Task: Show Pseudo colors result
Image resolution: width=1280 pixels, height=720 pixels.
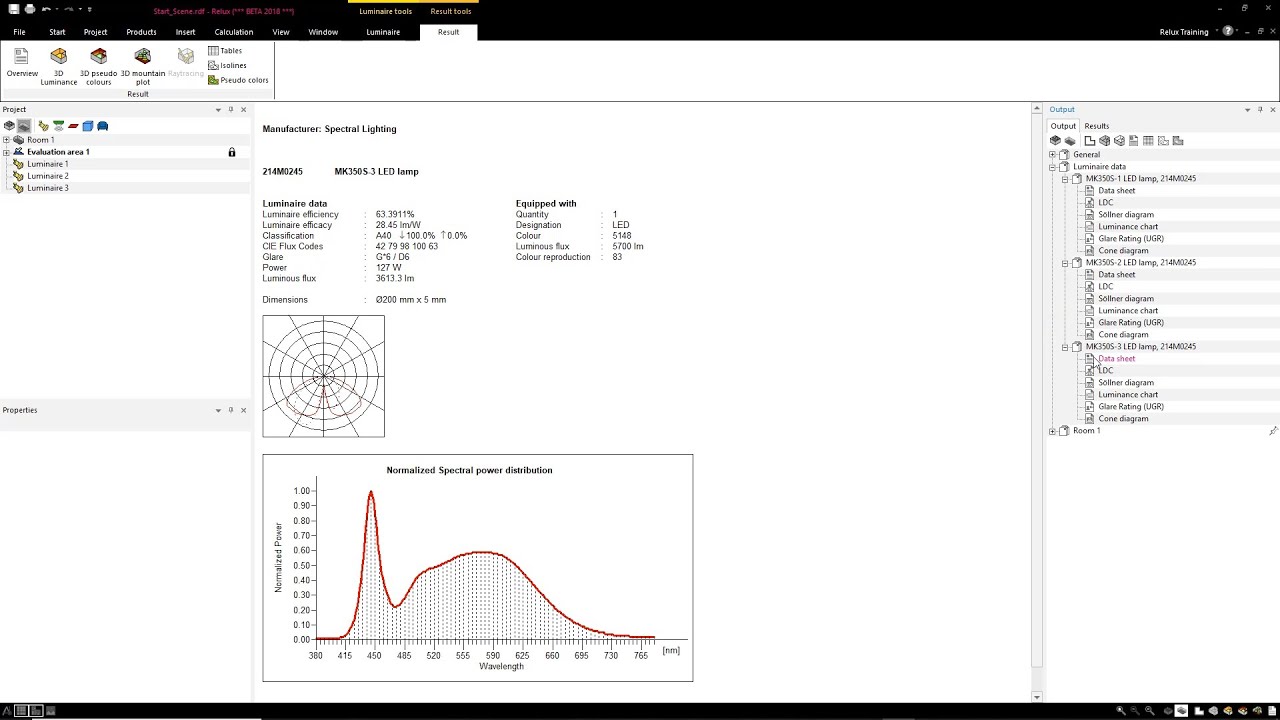Action: pos(238,80)
